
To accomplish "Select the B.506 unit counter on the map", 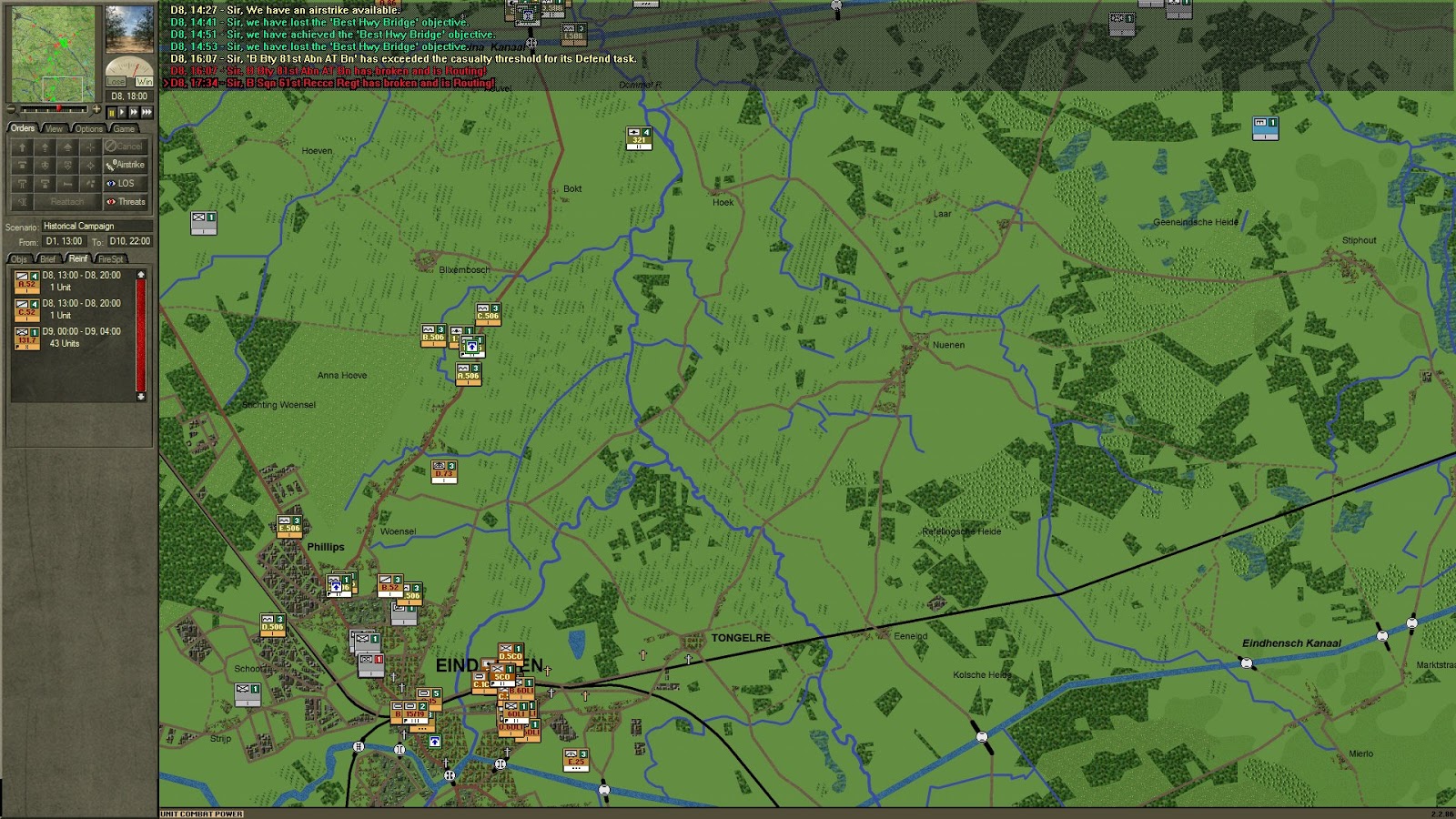I will (x=433, y=336).
